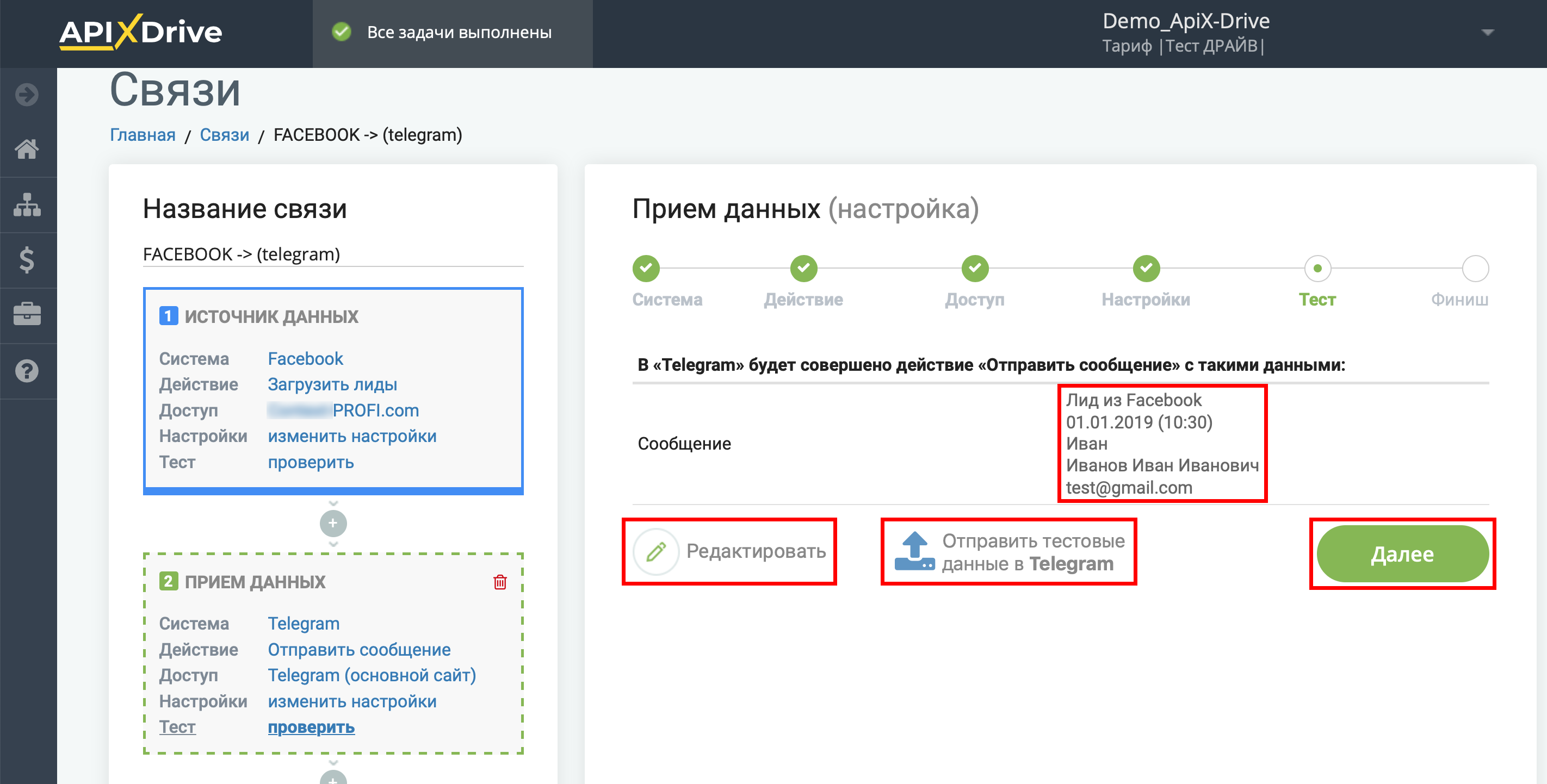Image resolution: width=1547 pixels, height=784 pixels.
Task: Delete the data receiver block via trash icon
Action: 500,582
